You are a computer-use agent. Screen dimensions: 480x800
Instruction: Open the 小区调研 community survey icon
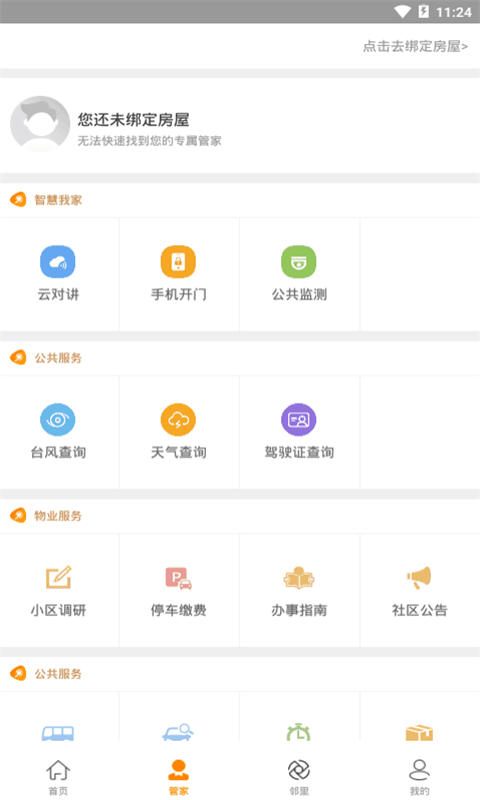[58, 578]
